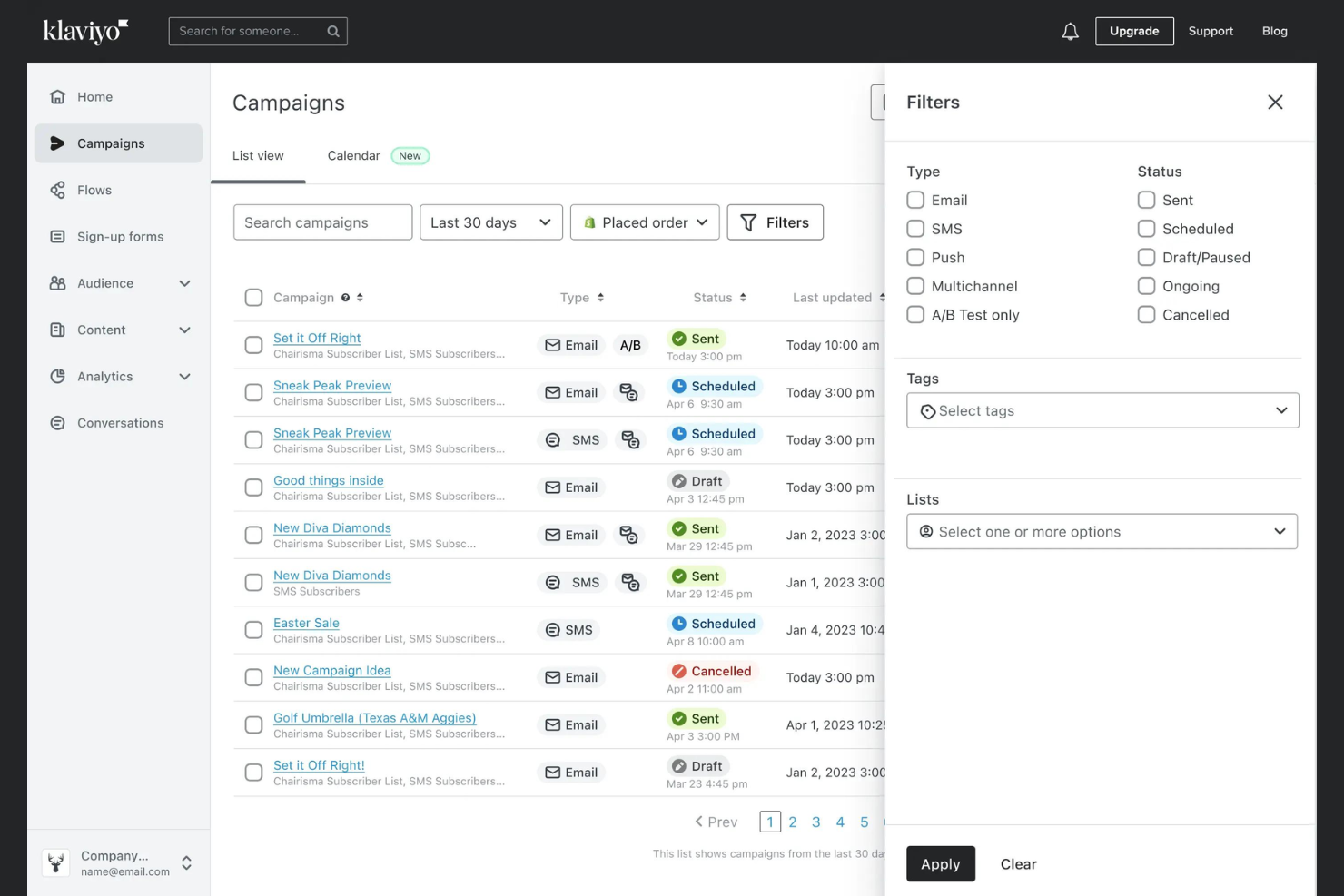Click the company avatar icon
Image resolution: width=1344 pixels, height=896 pixels.
click(56, 862)
